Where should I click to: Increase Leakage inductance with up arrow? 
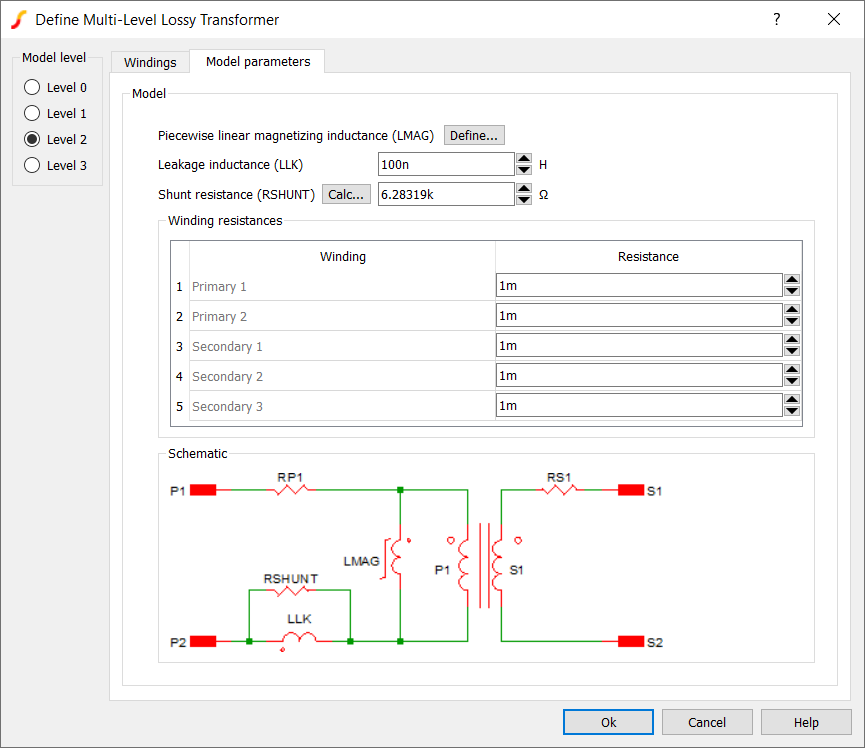pyautogui.click(x=524, y=158)
